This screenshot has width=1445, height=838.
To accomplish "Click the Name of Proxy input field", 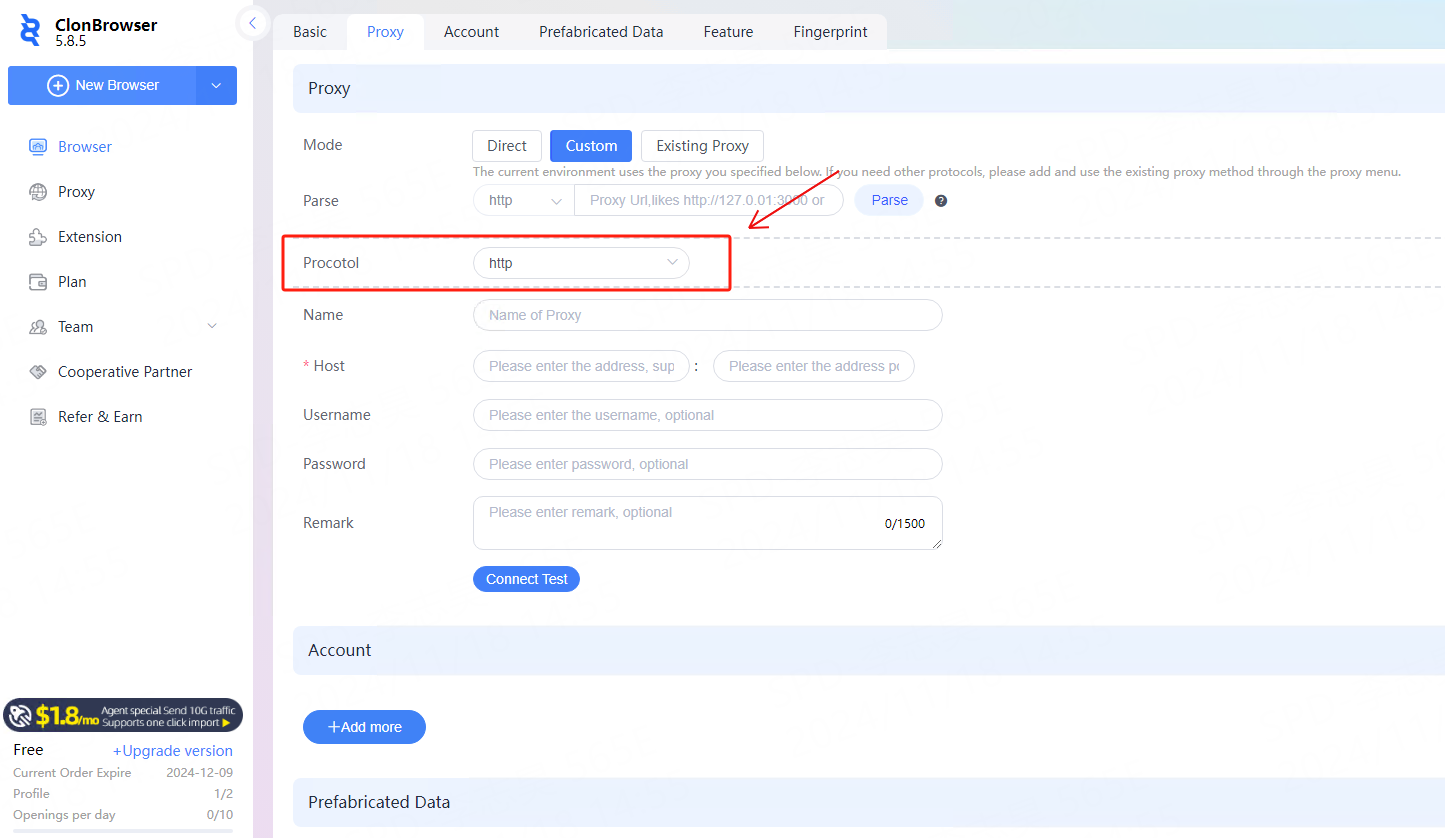I will (707, 315).
